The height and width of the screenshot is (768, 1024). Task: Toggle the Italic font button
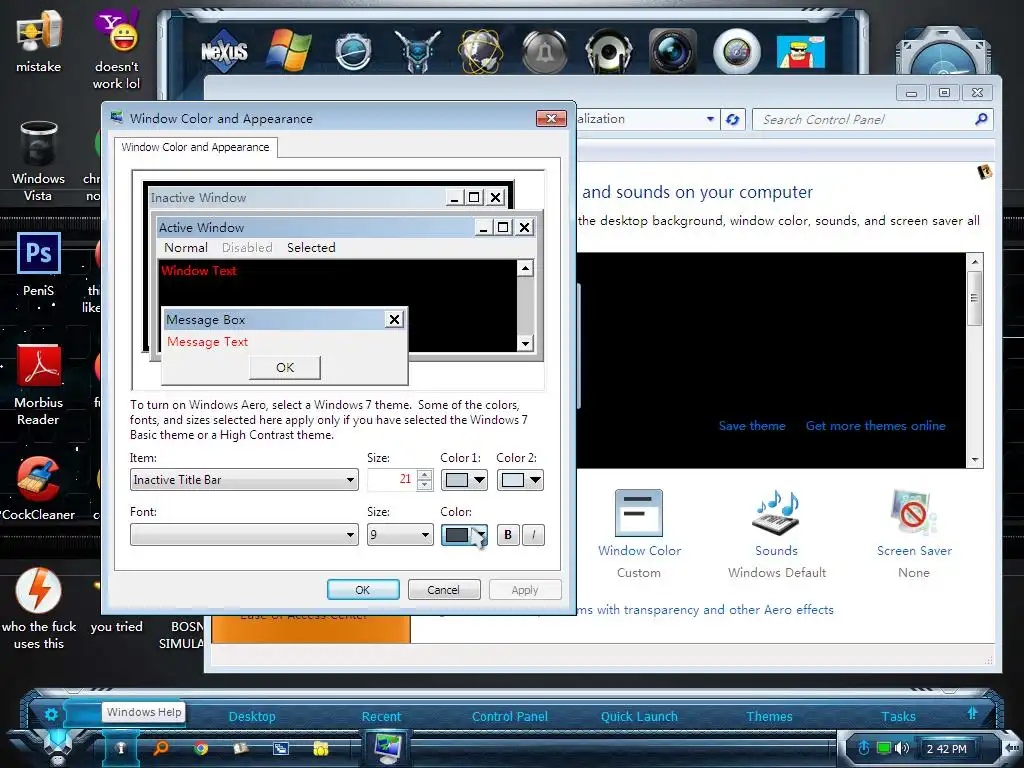click(534, 535)
